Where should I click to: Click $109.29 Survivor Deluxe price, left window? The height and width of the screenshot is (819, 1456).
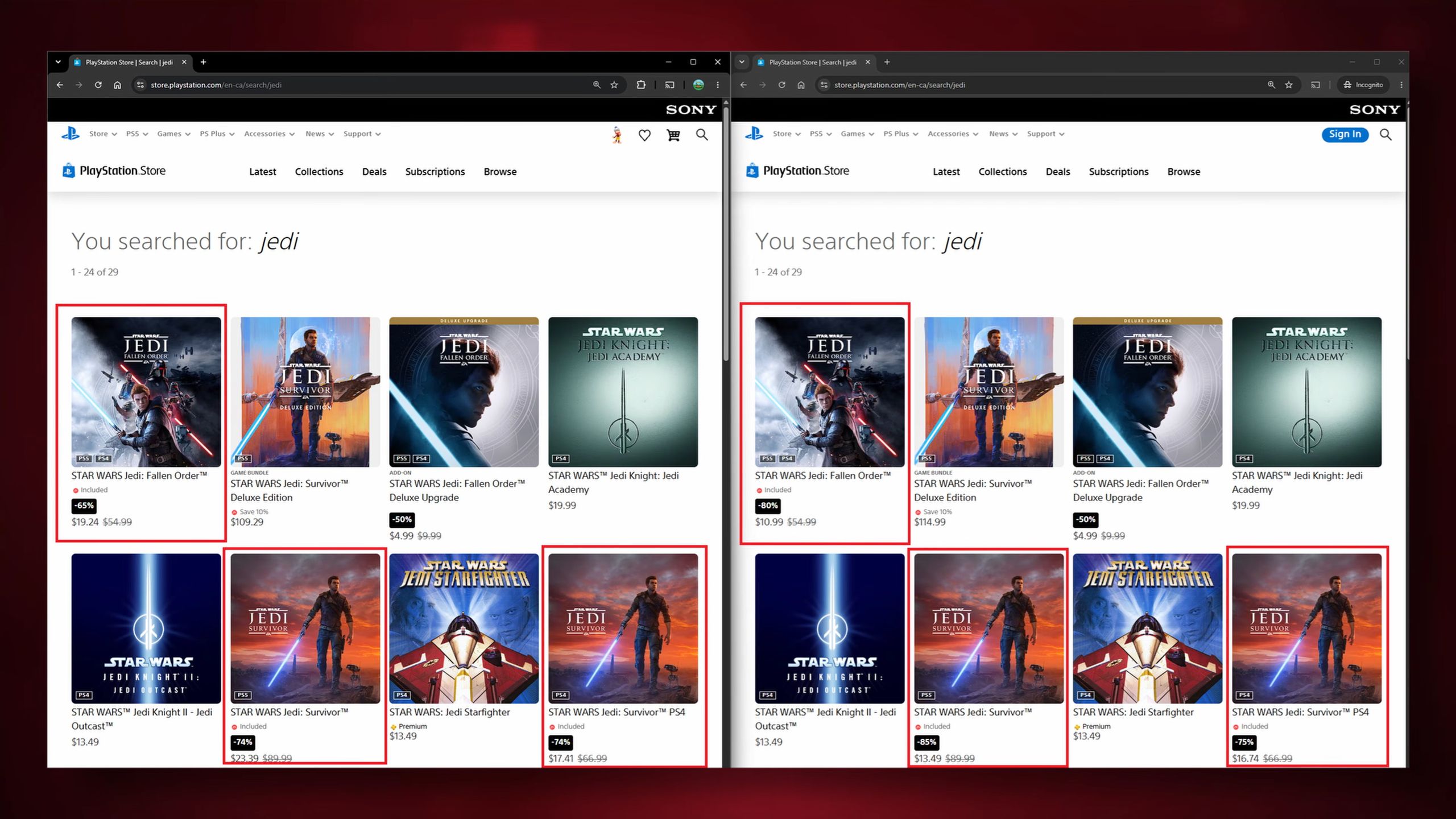click(247, 522)
